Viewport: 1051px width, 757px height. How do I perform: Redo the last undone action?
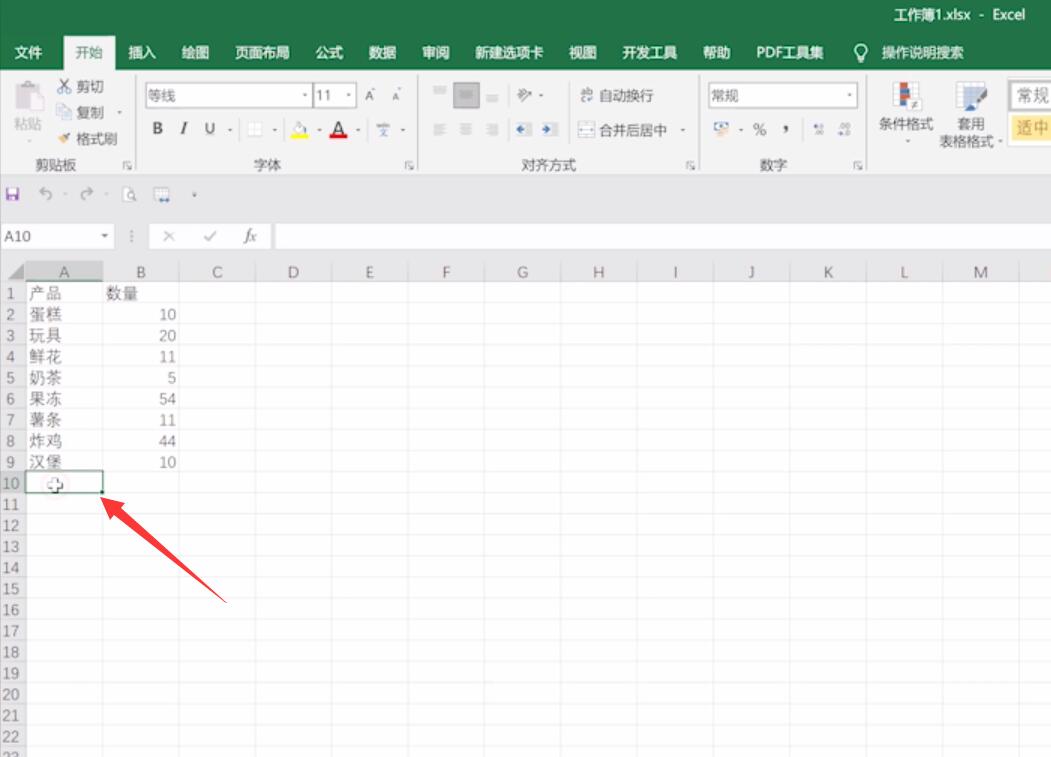[x=86, y=194]
